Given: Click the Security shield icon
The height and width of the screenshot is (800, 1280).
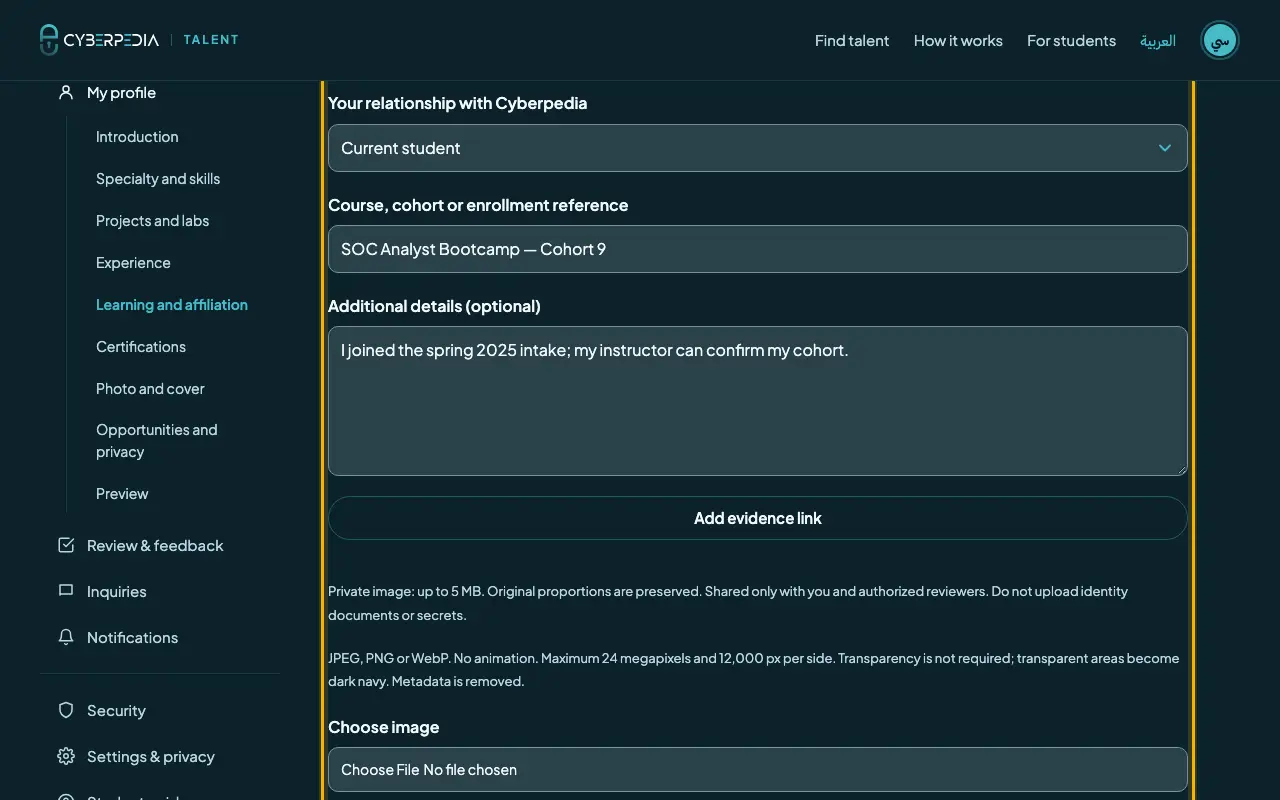Looking at the screenshot, I should coord(66,710).
